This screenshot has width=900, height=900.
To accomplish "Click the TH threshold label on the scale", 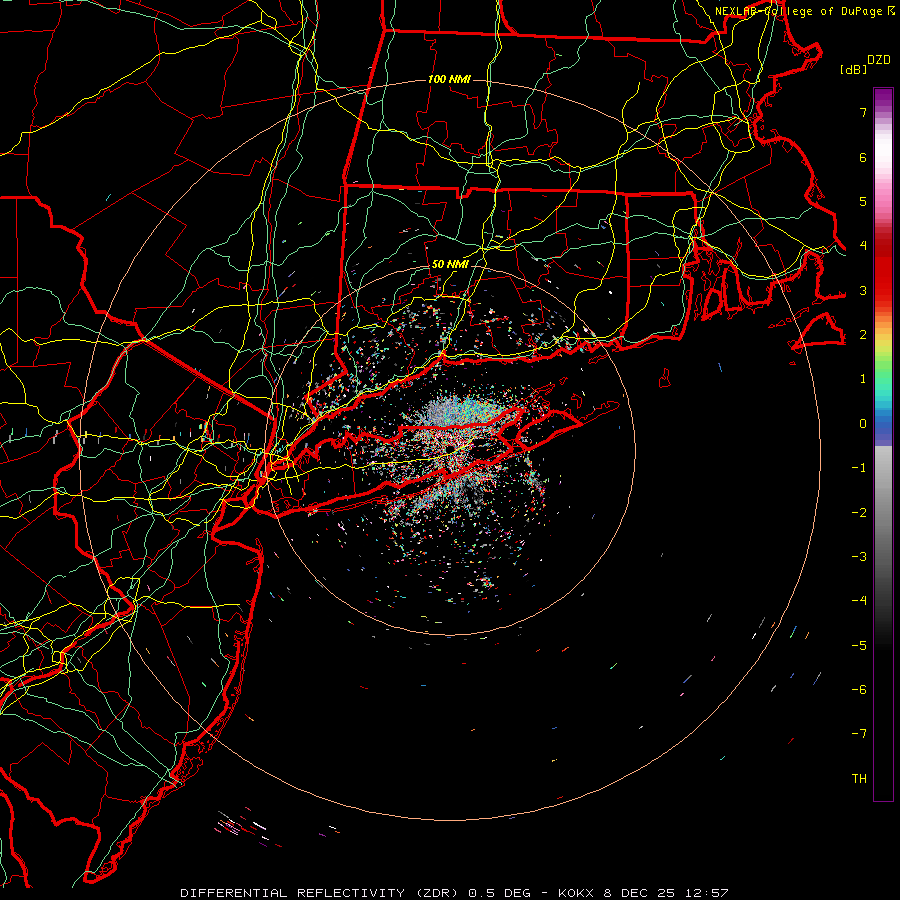I will [x=859, y=778].
